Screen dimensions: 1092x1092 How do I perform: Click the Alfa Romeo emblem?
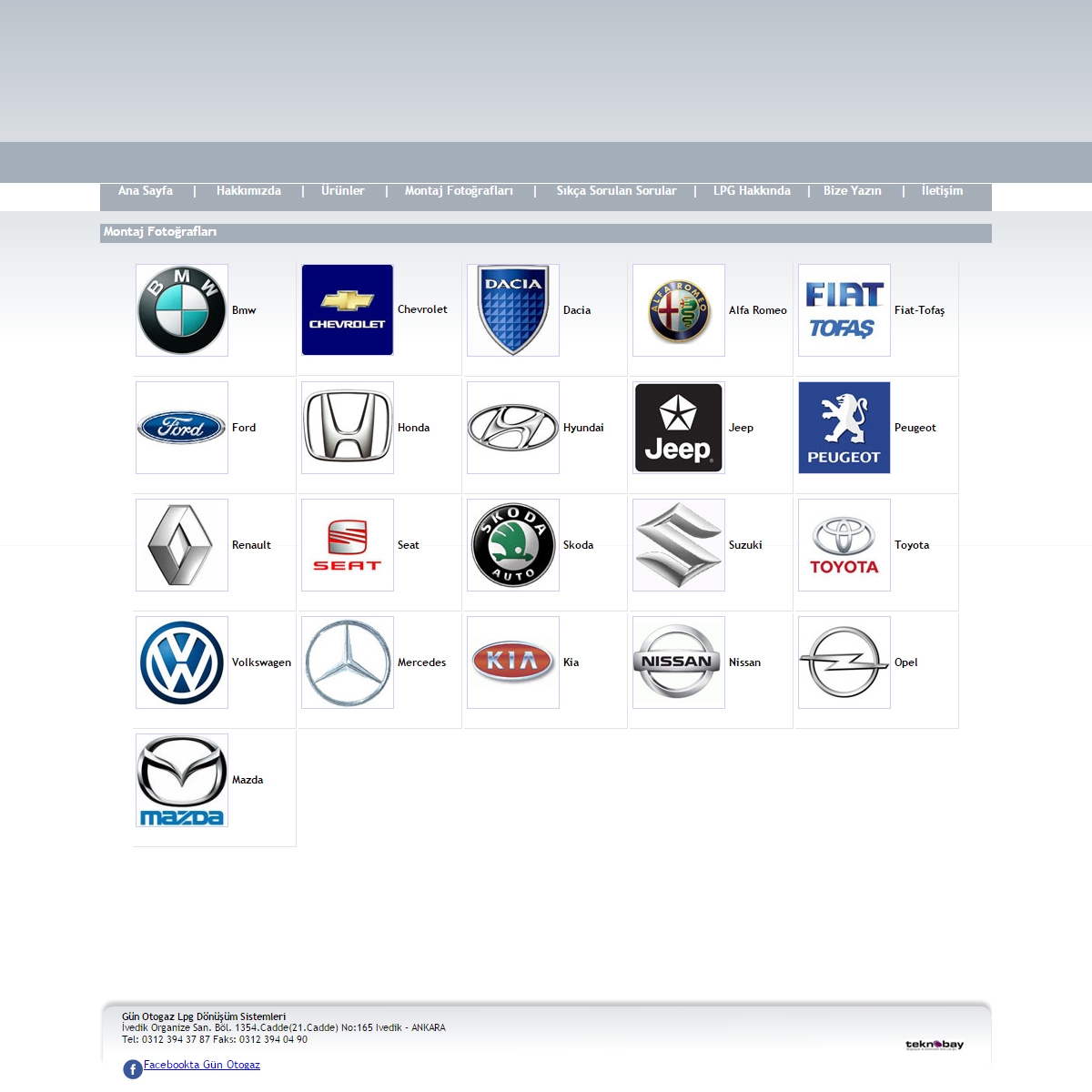[x=679, y=310]
